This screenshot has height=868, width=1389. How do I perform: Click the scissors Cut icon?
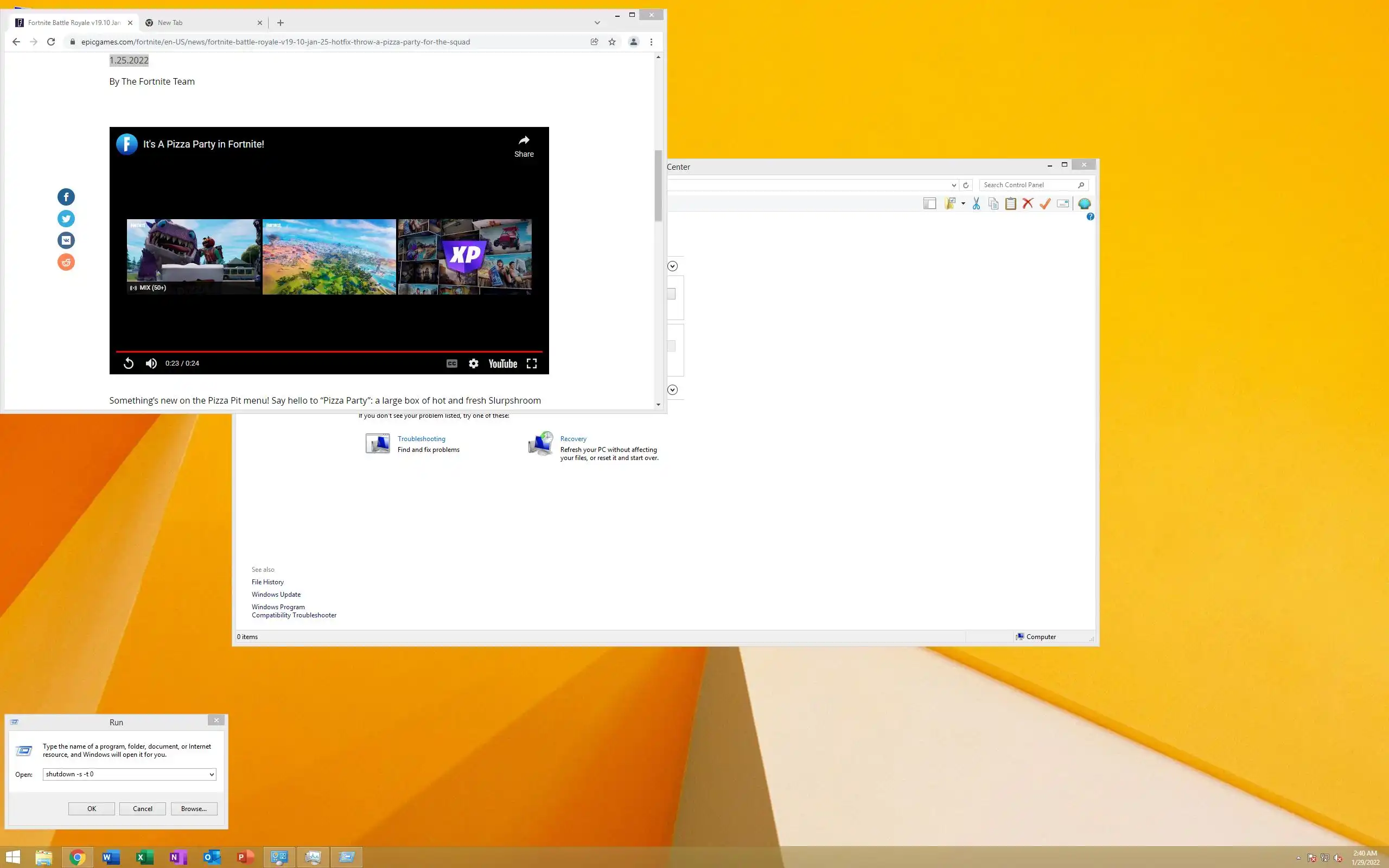click(x=976, y=204)
